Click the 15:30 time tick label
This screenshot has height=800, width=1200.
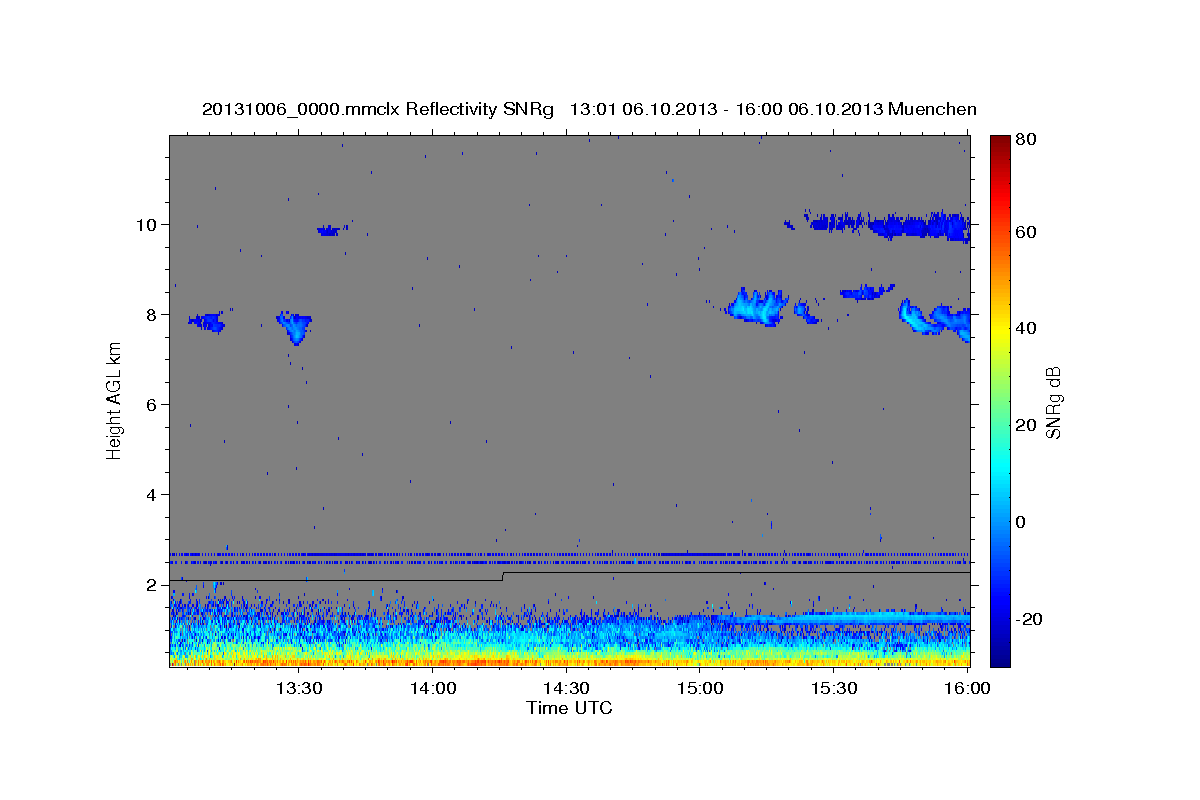coord(833,688)
